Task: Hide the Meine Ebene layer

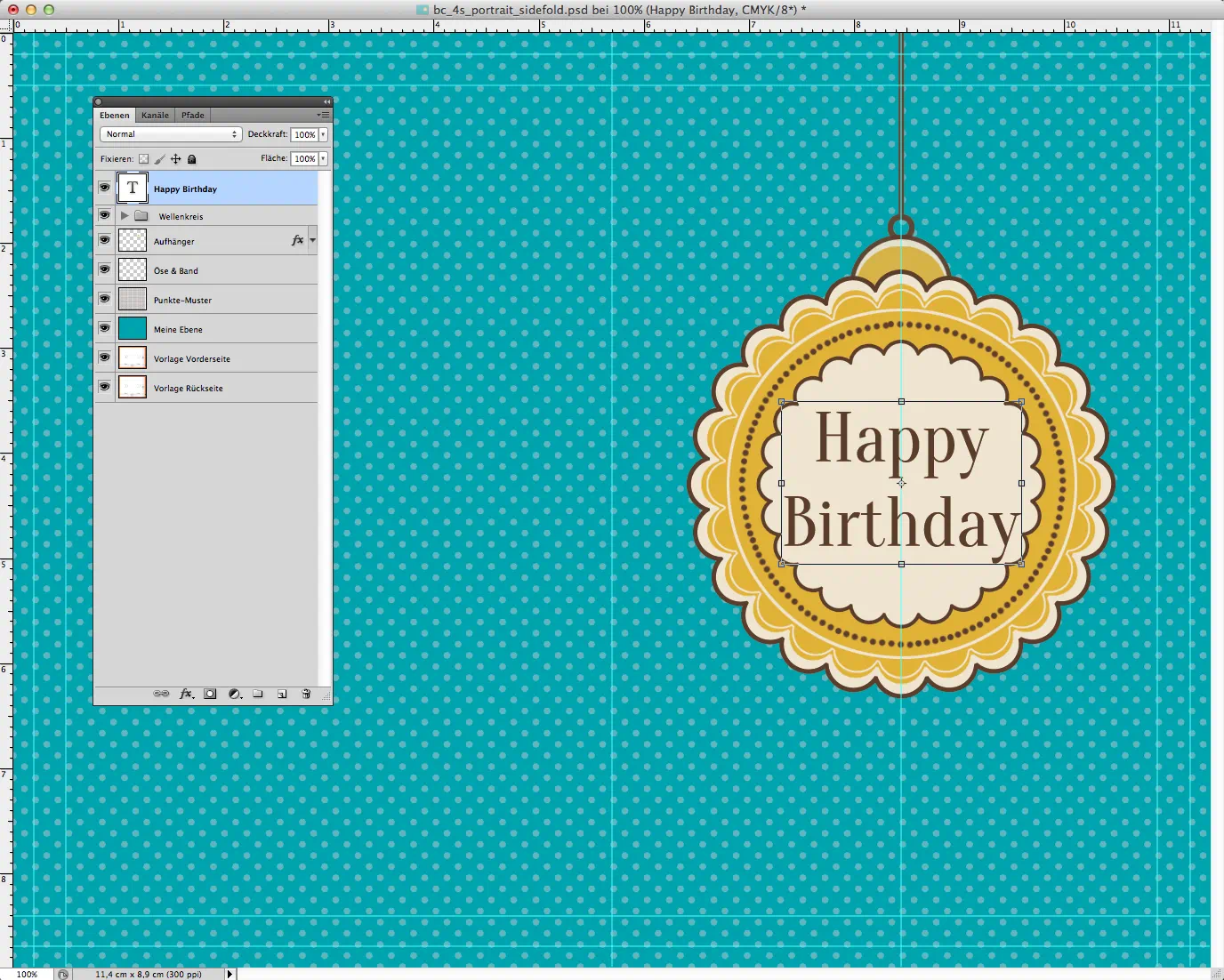Action: 105,328
